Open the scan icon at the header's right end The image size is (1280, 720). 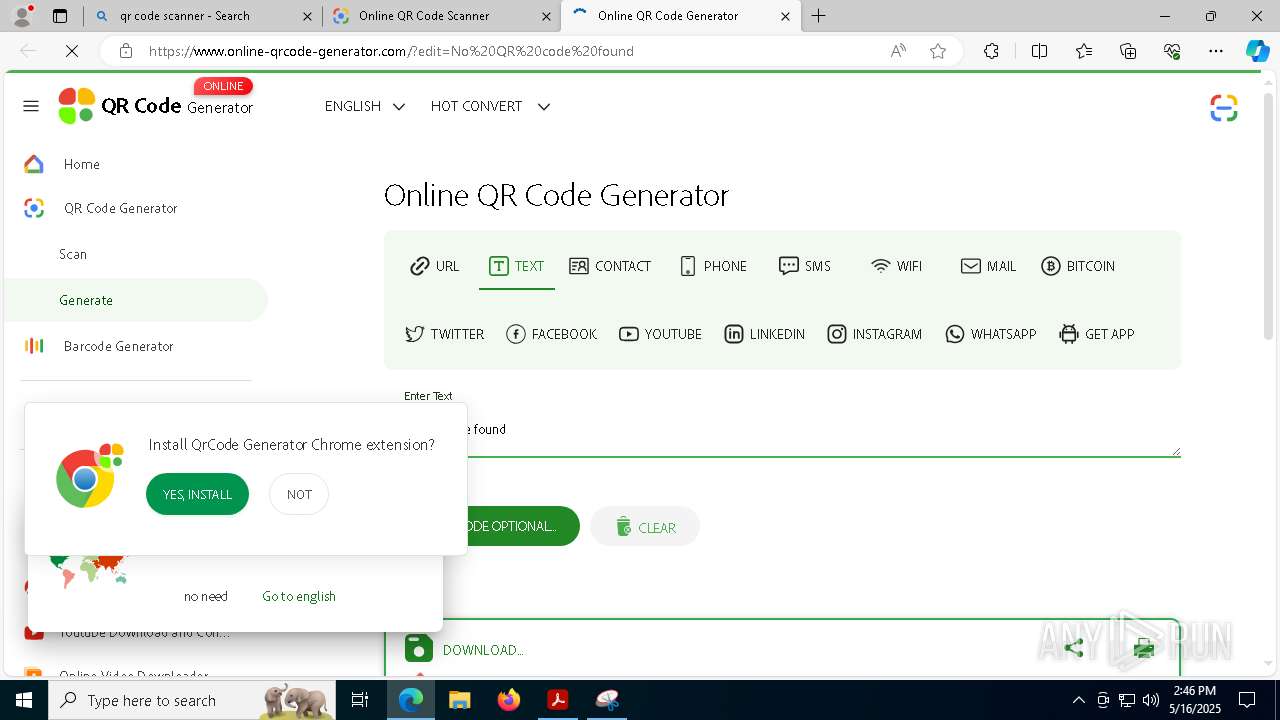[x=1224, y=108]
